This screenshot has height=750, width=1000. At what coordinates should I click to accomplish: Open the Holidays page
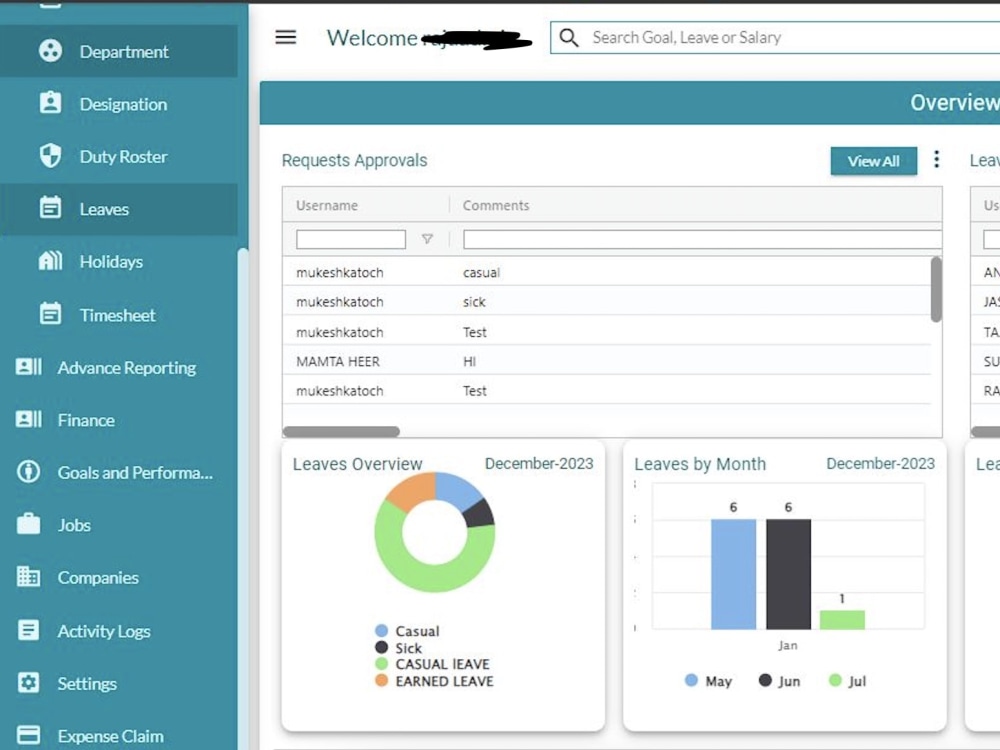pyautogui.click(x=119, y=261)
